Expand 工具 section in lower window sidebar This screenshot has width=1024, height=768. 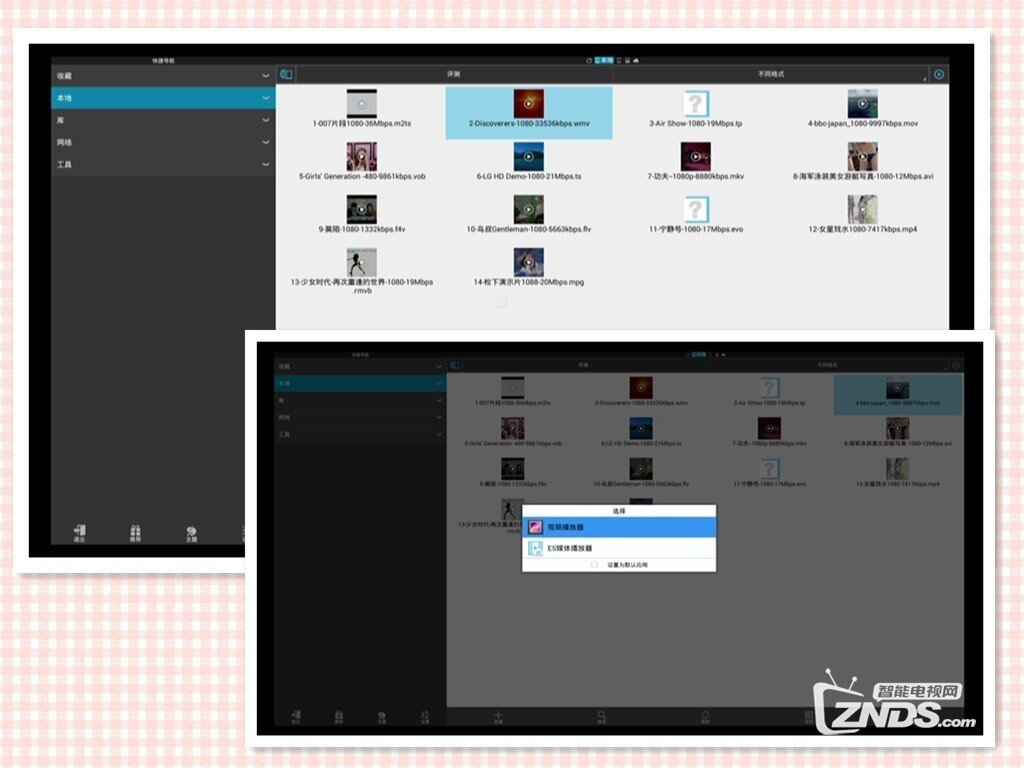tap(360, 434)
